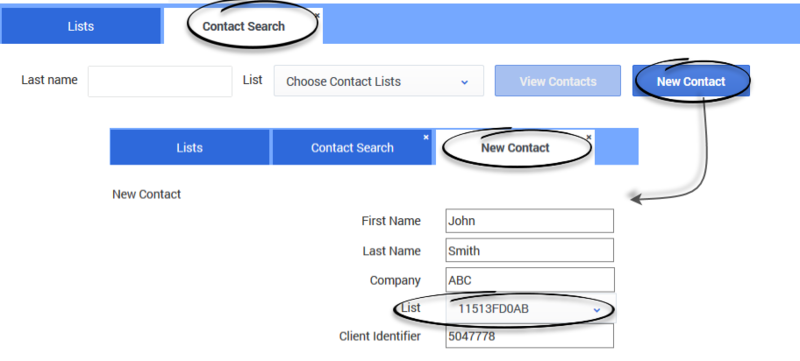Switch to Lists tab next to highlighted Contact Search
The height and width of the screenshot is (361, 800).
click(x=81, y=26)
